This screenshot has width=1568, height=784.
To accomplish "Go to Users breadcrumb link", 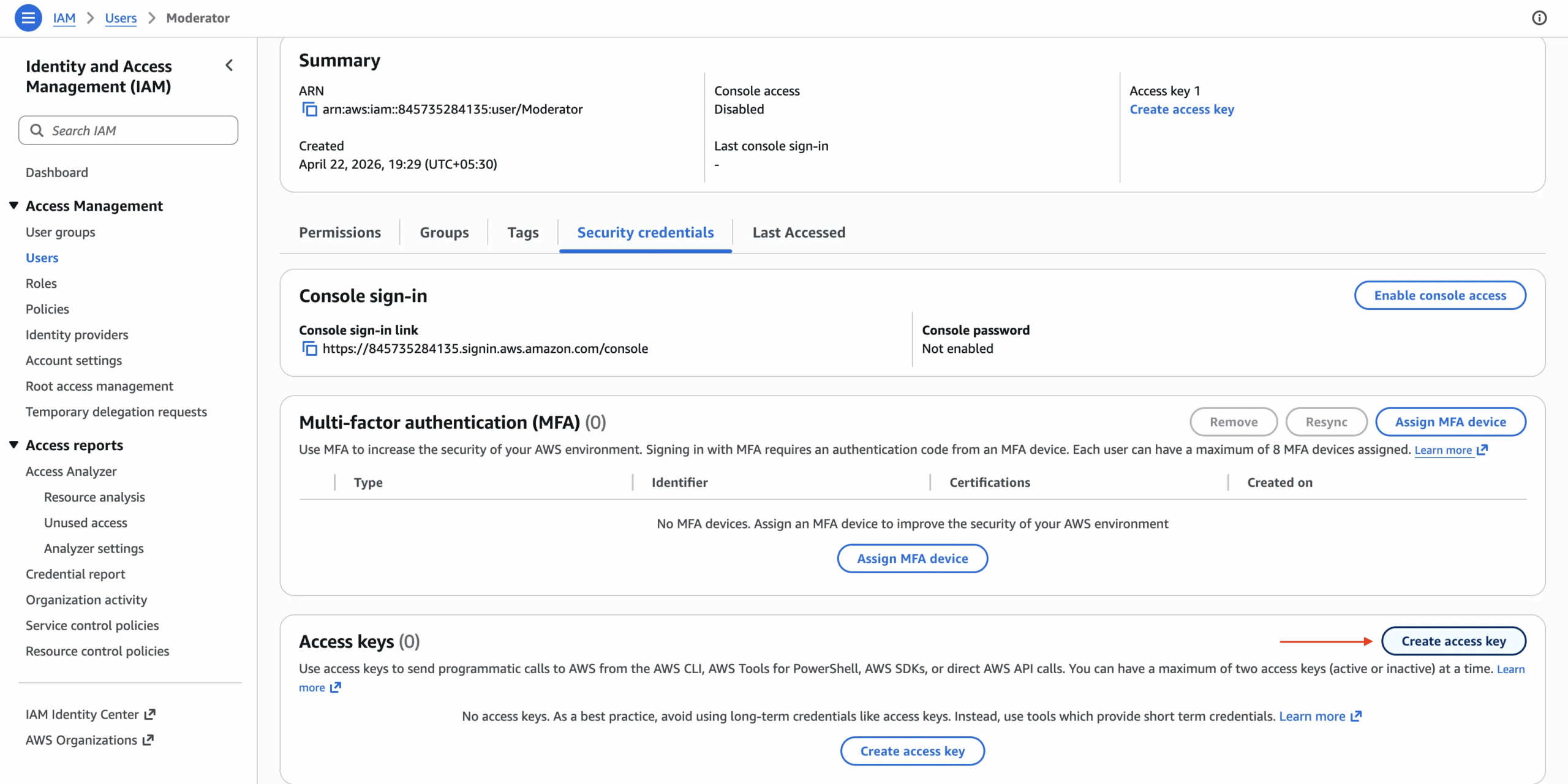I will (x=121, y=18).
